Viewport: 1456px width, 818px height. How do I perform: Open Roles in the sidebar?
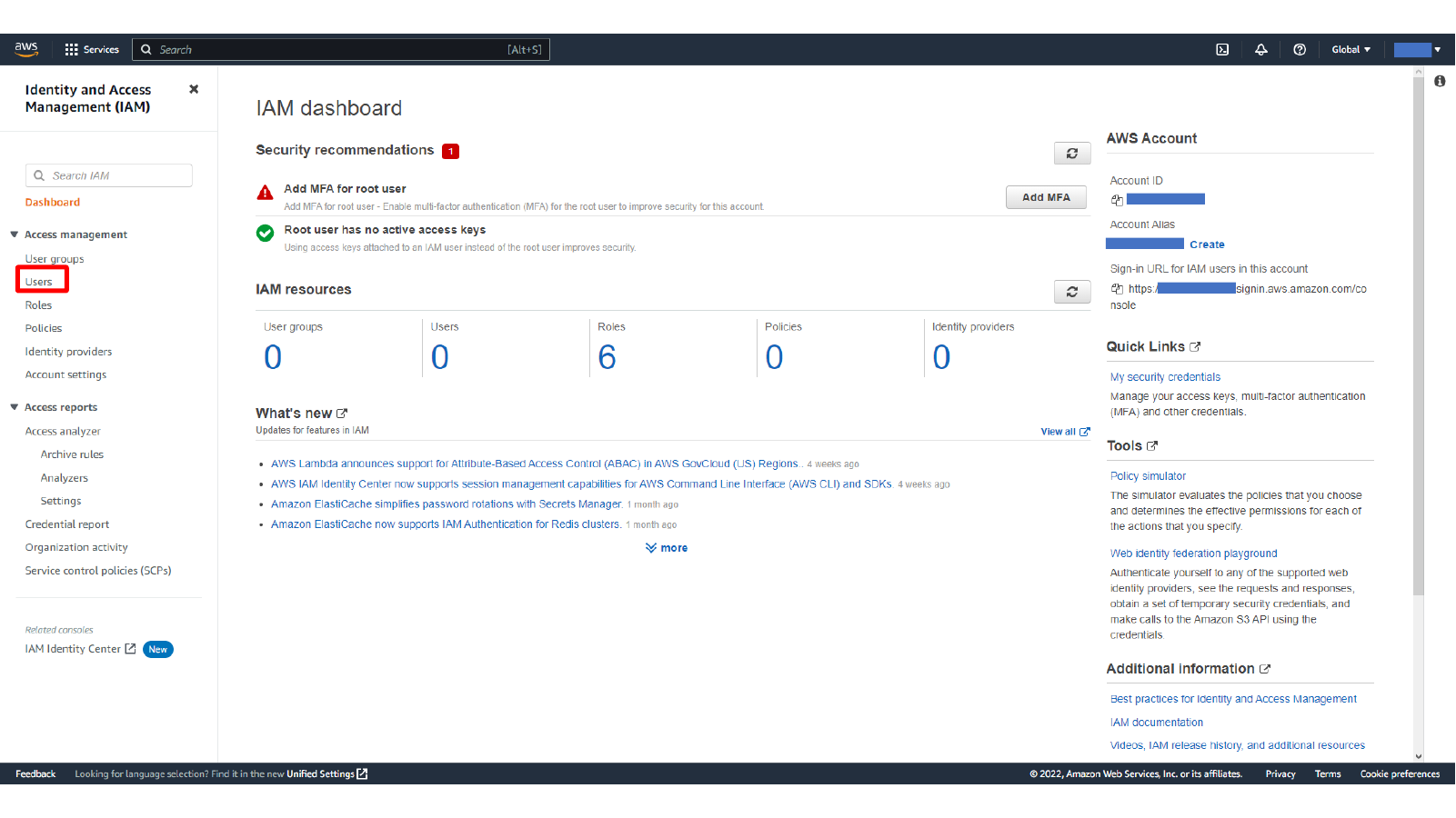point(38,305)
